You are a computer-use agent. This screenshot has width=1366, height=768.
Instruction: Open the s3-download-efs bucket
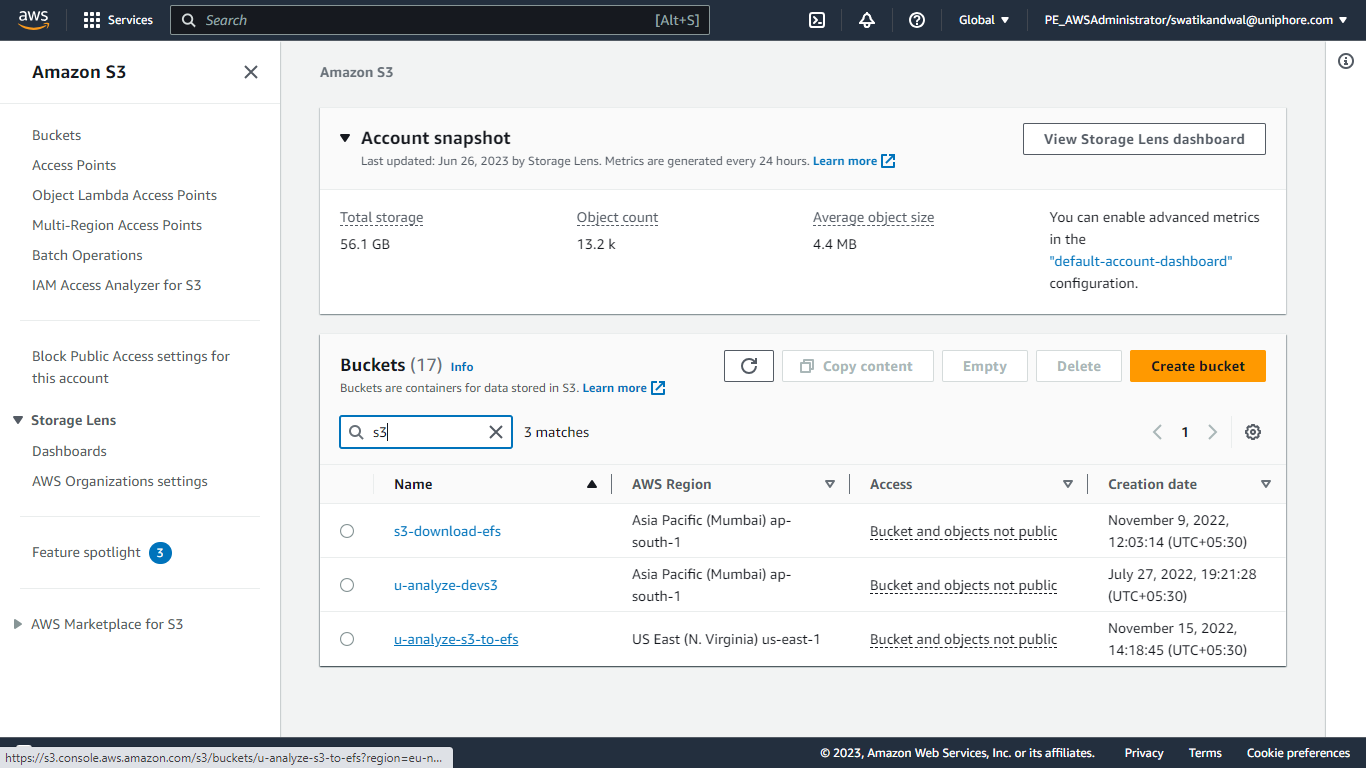tap(447, 531)
